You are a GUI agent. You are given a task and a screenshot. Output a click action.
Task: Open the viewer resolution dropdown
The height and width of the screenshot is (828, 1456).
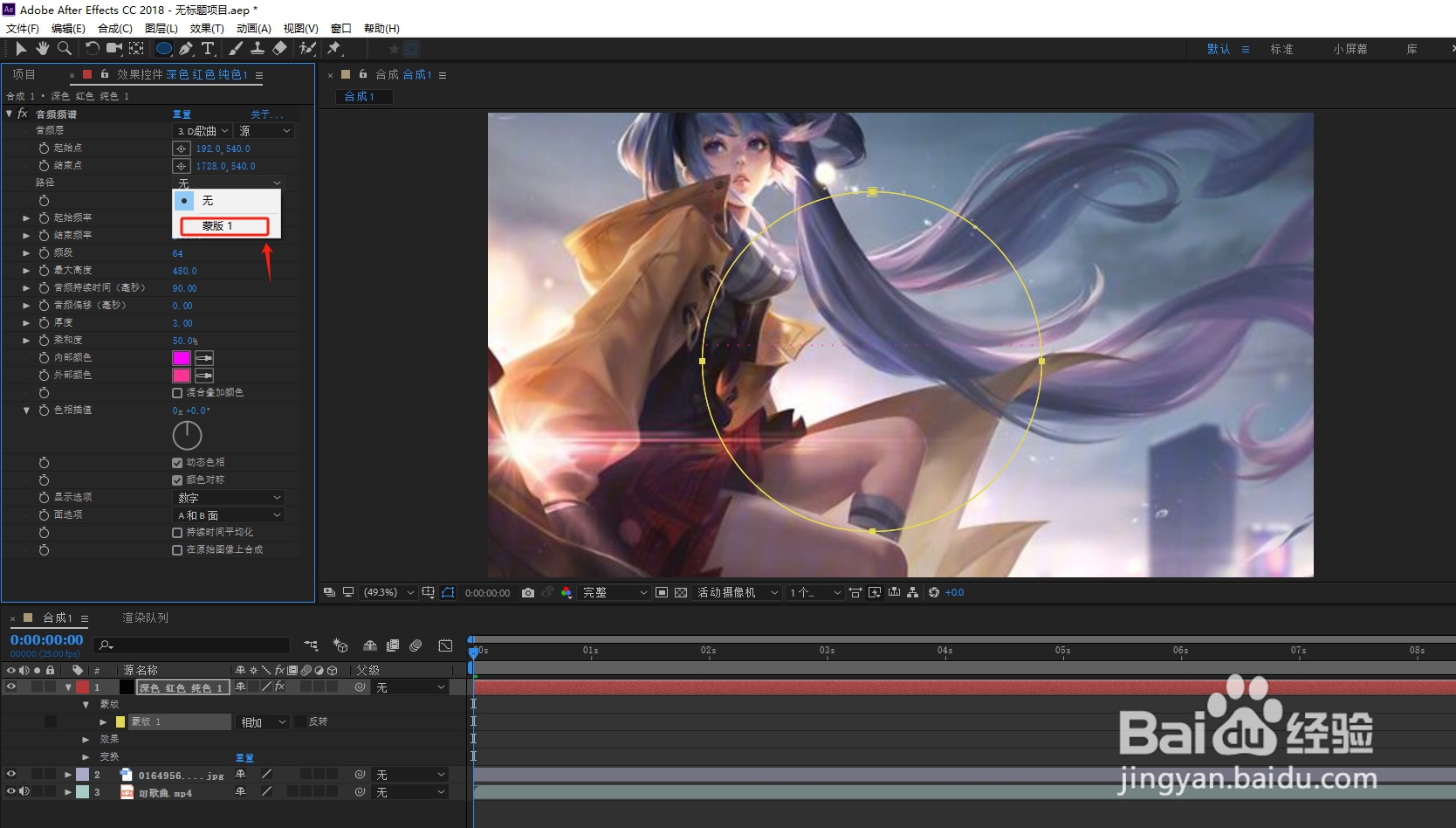615,592
